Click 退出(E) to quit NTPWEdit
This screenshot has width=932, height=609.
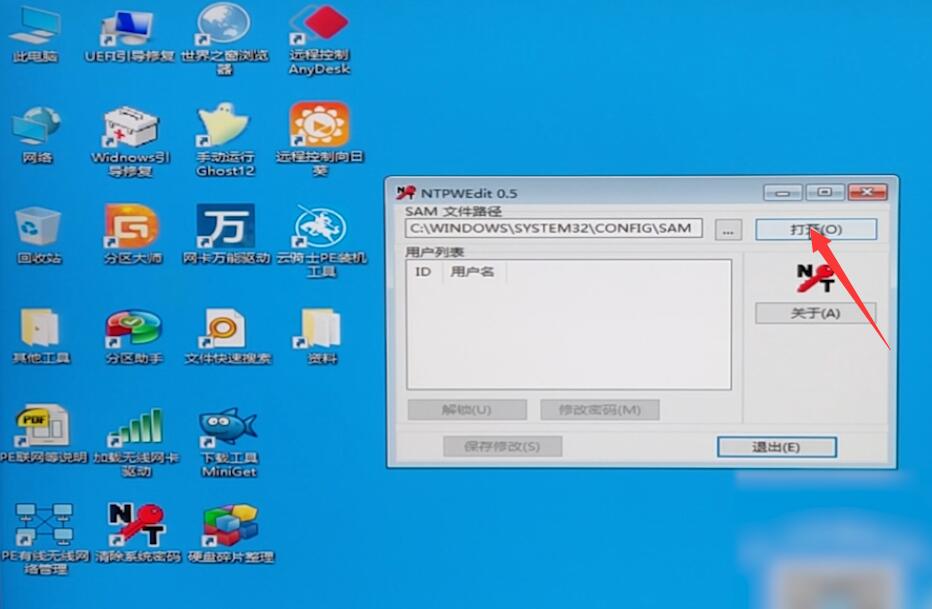coord(776,446)
